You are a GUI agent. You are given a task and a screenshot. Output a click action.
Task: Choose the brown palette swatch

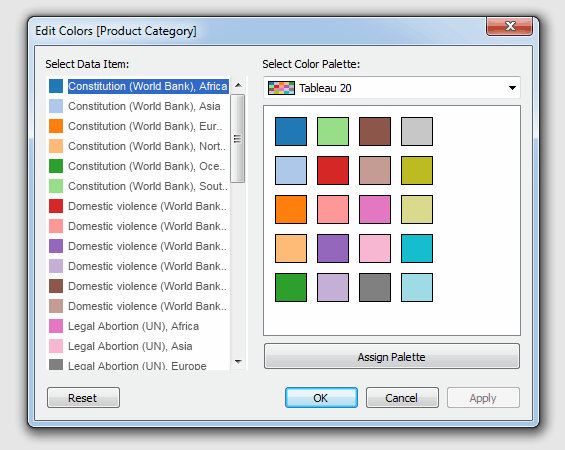coord(375,132)
